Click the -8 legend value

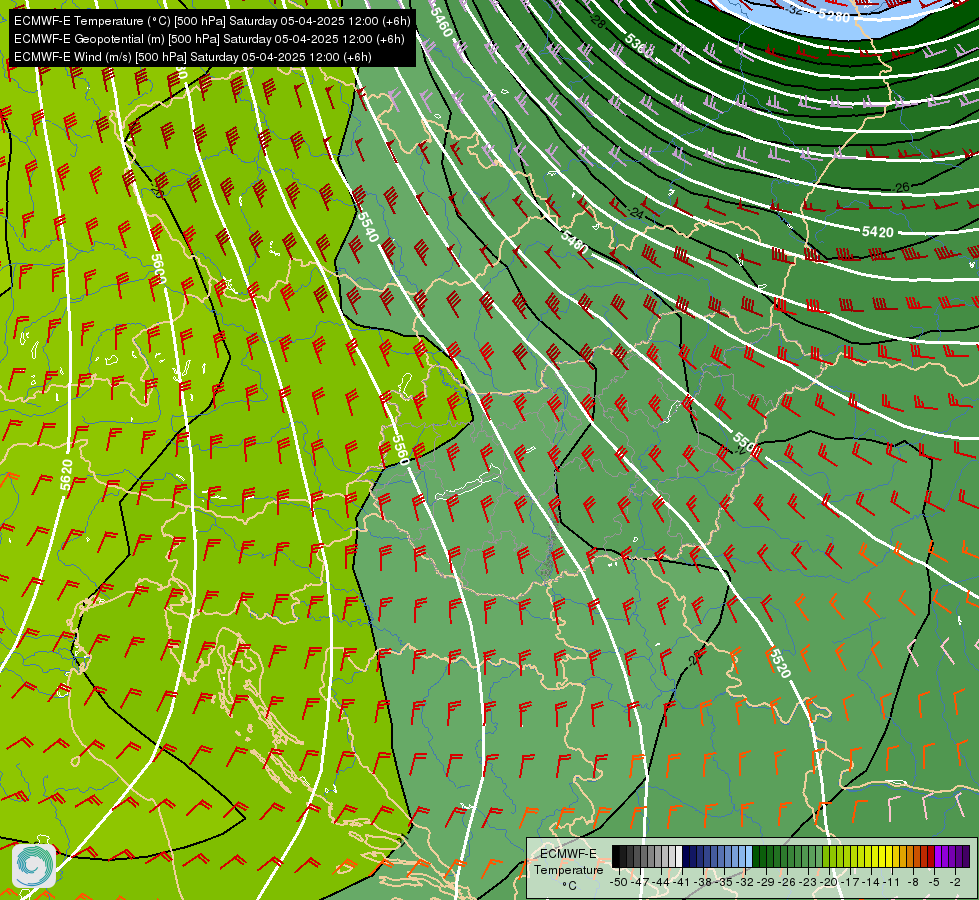(913, 882)
